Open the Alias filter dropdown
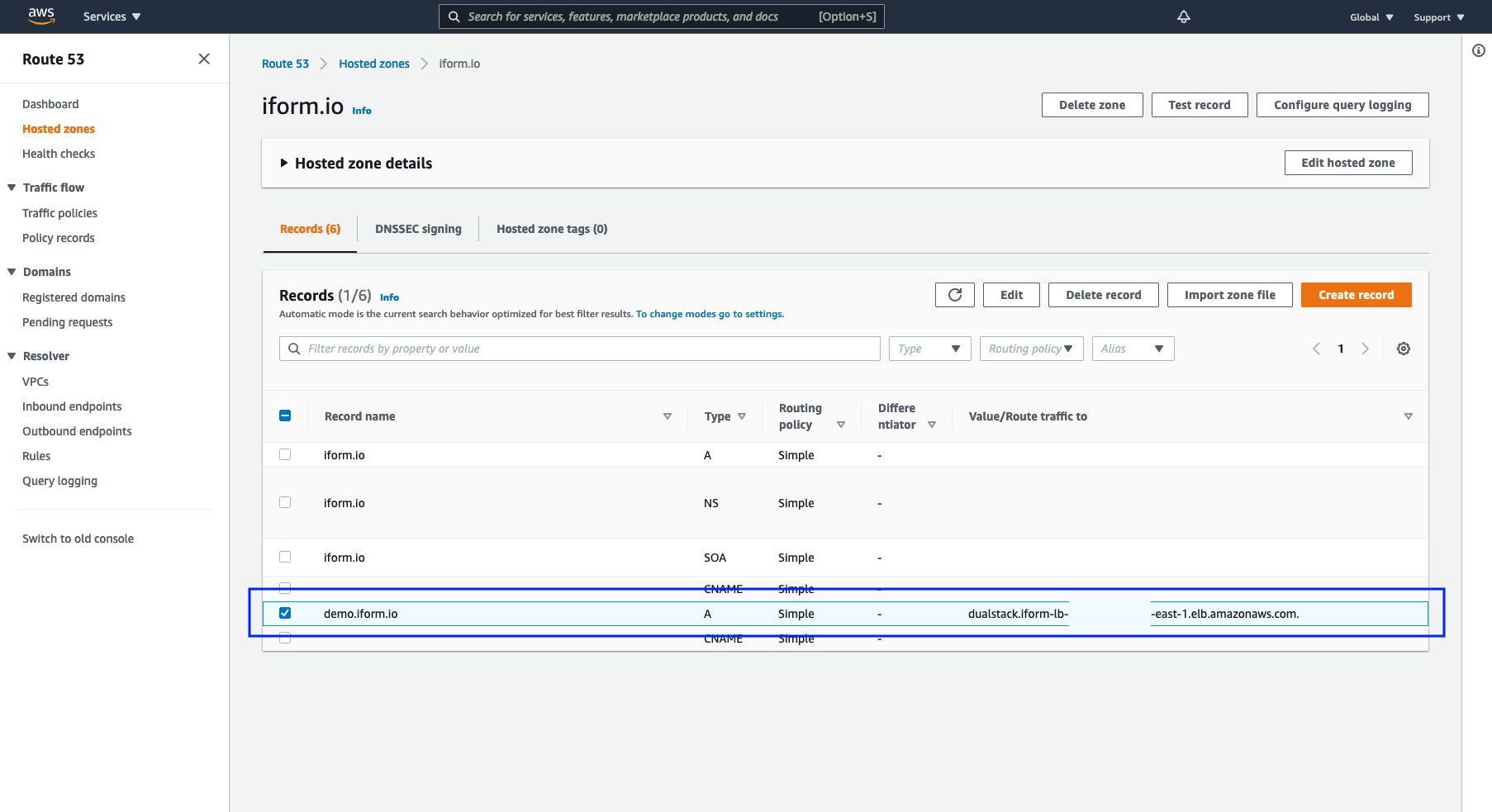 coord(1133,349)
